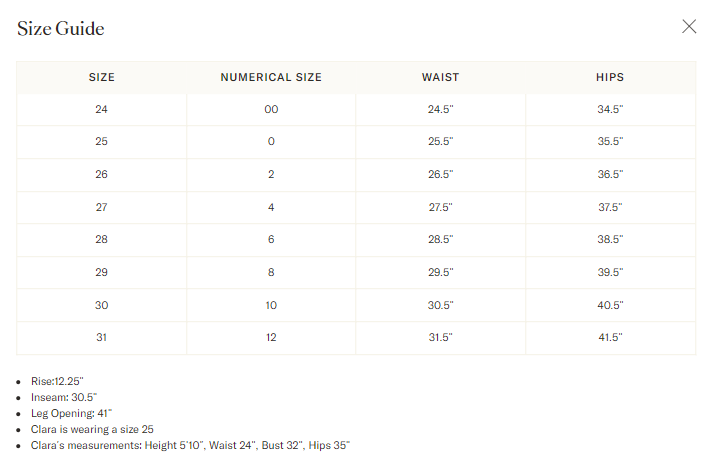Viewport: 714px width, 467px height.
Task: Select size 24 cell in table
Action: 102,109
